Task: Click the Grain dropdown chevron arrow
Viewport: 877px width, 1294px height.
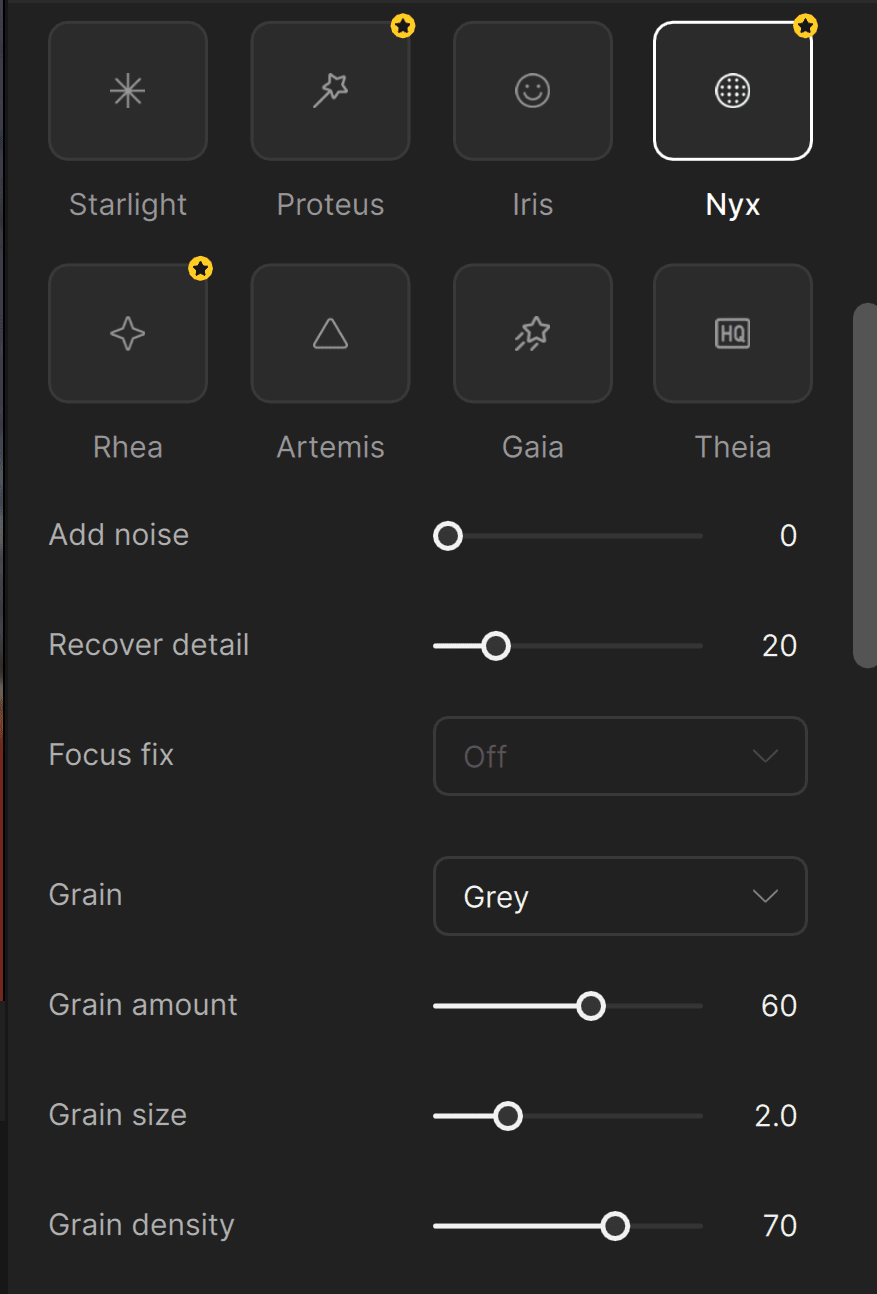Action: pos(765,896)
